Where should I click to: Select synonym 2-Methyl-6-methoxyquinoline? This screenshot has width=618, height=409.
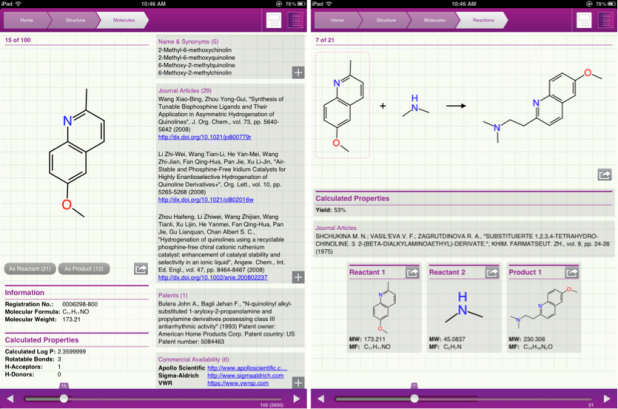point(197,58)
